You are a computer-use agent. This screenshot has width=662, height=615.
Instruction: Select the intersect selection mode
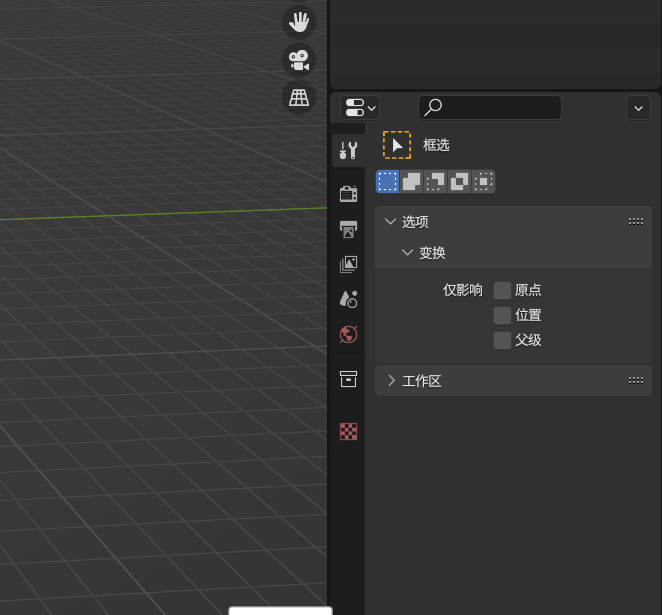coord(483,182)
